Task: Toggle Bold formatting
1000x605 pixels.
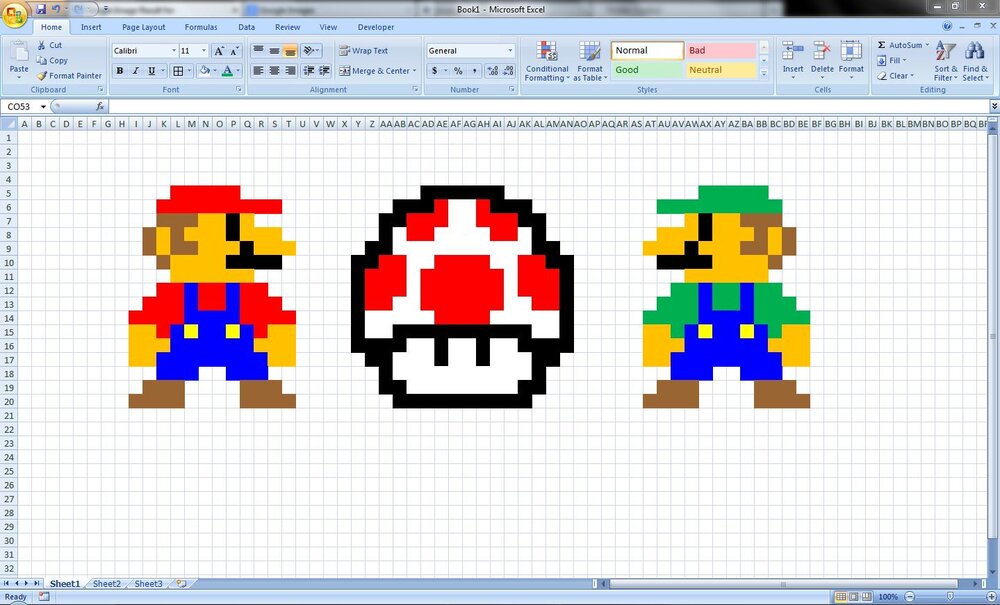Action: pyautogui.click(x=119, y=71)
